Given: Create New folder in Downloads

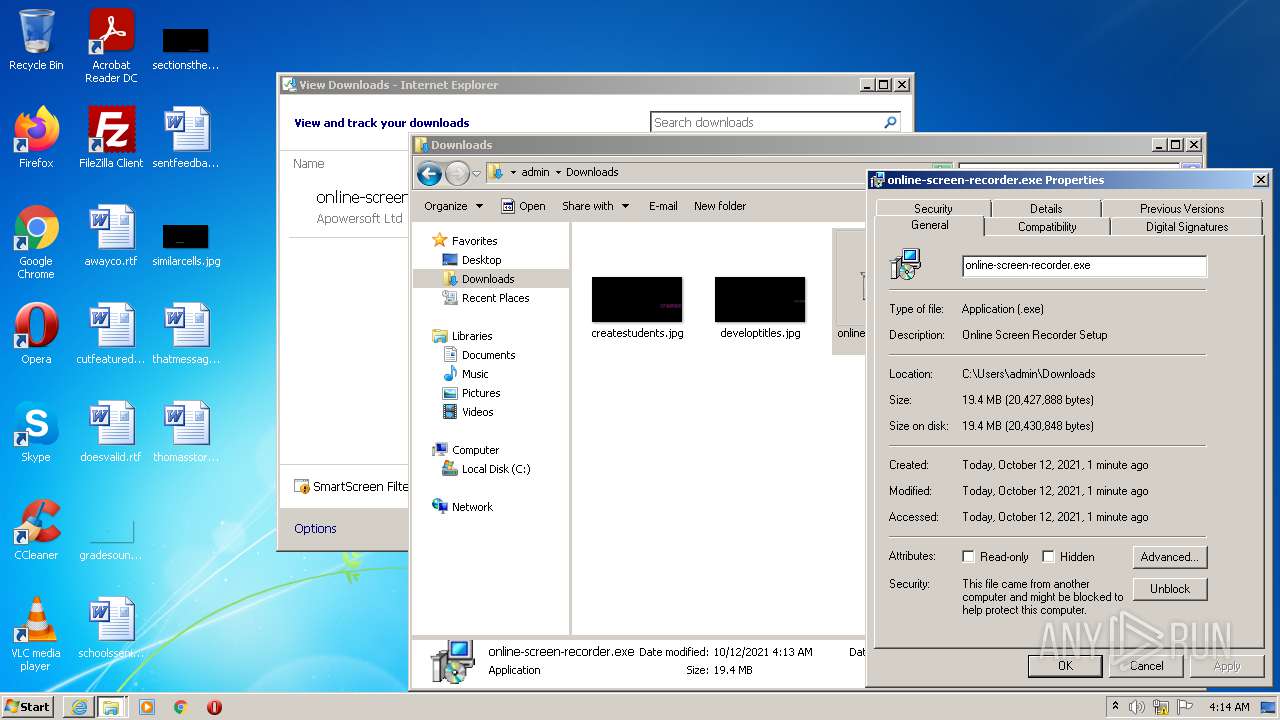Looking at the screenshot, I should 720,206.
